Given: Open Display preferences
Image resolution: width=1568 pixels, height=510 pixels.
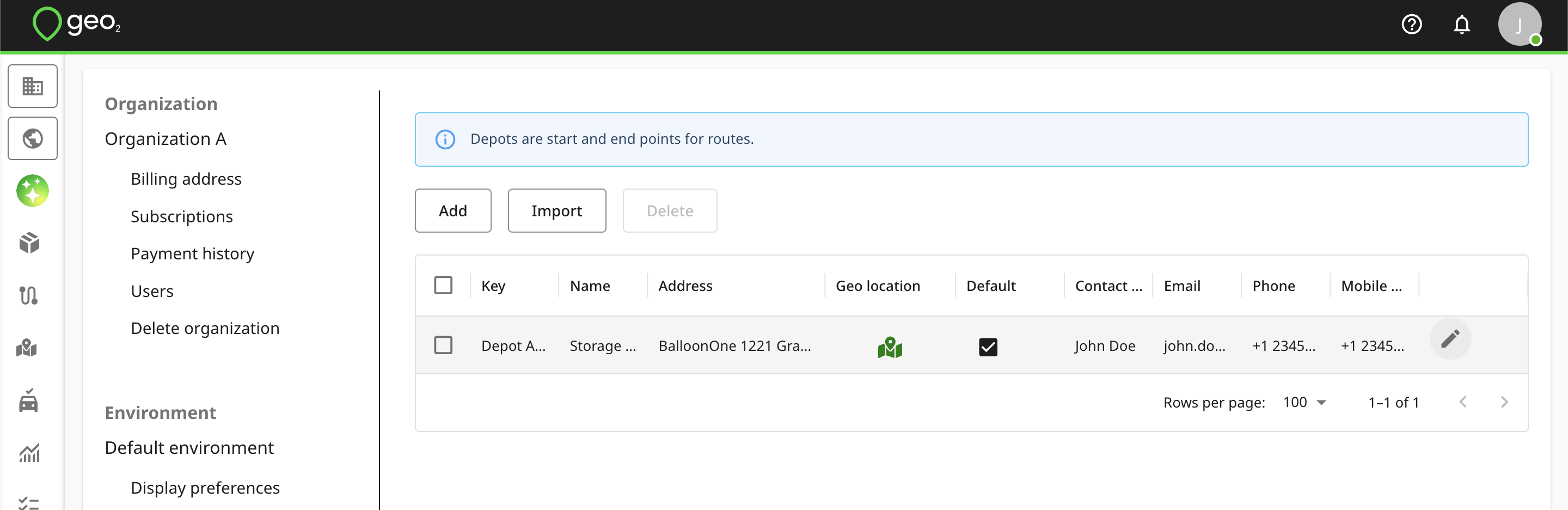Looking at the screenshot, I should (205, 488).
